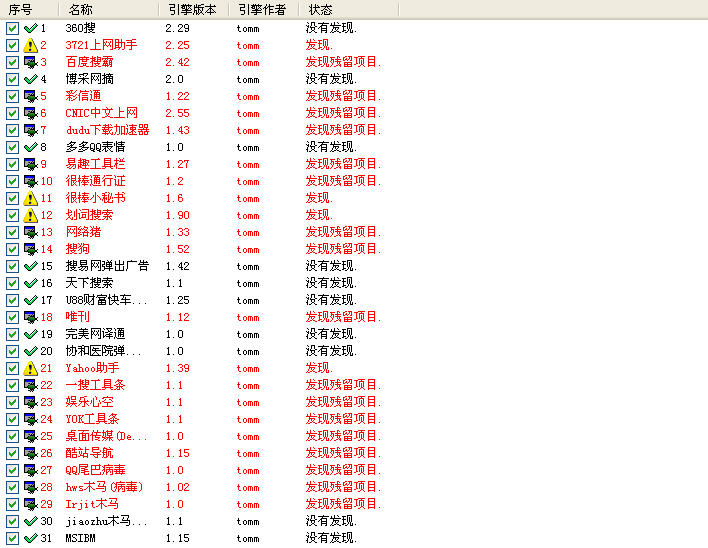Click the green check icon for 天下搜索
The width and height of the screenshot is (708, 548).
[30, 283]
